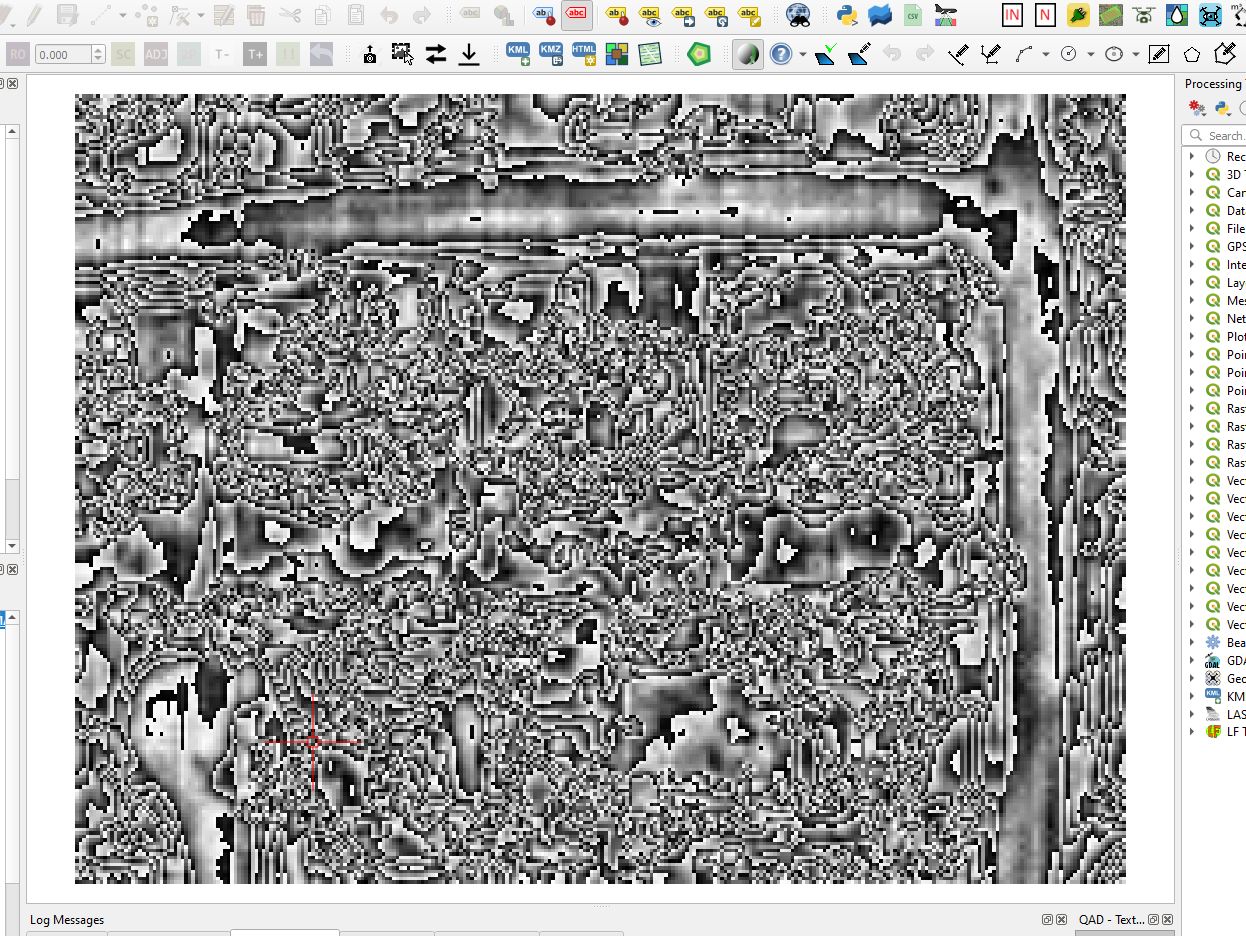The image size is (1246, 936).
Task: Click the KML export toolbar icon
Action: (518, 53)
